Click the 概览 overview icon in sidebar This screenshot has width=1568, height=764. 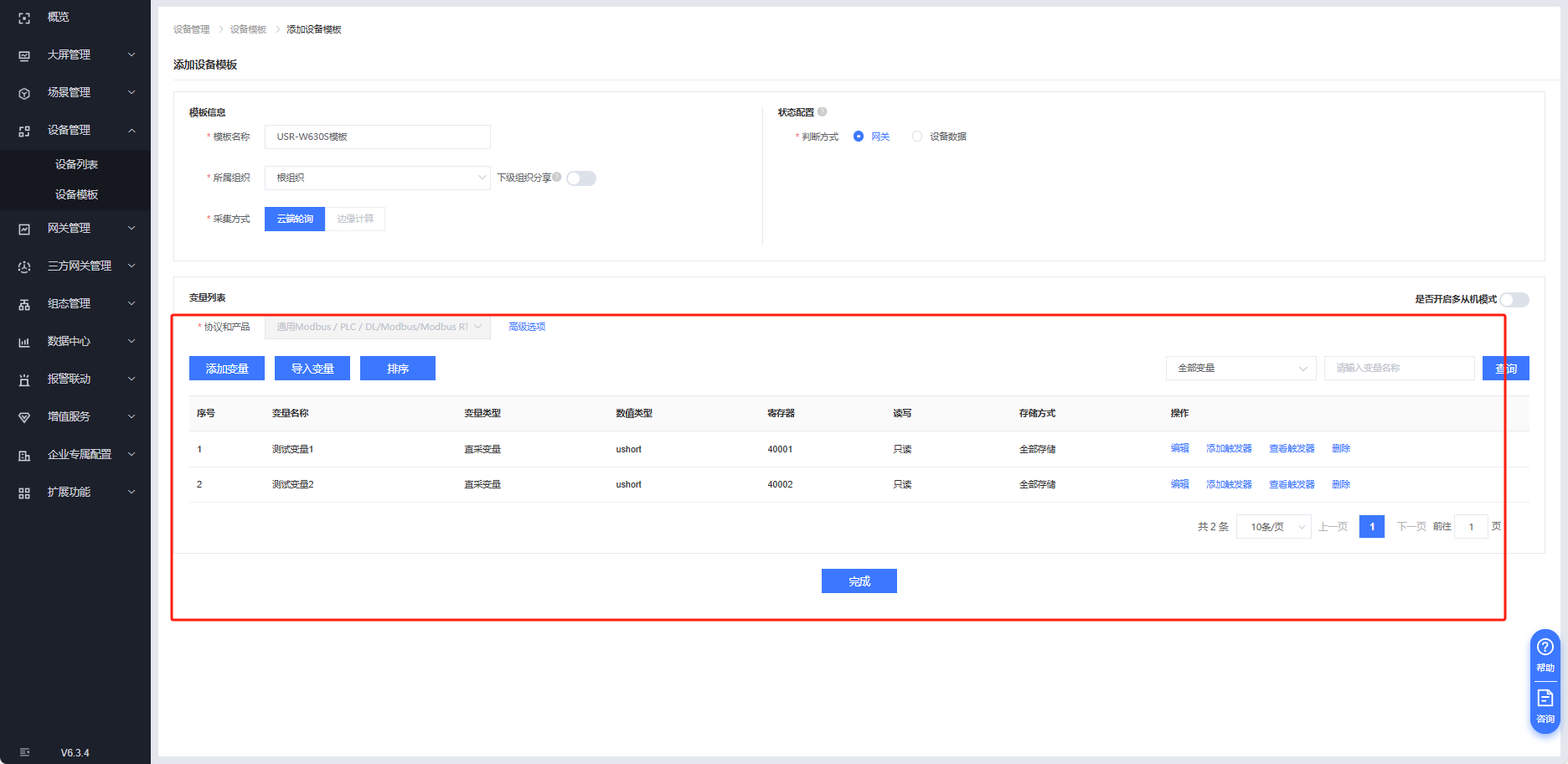24,18
